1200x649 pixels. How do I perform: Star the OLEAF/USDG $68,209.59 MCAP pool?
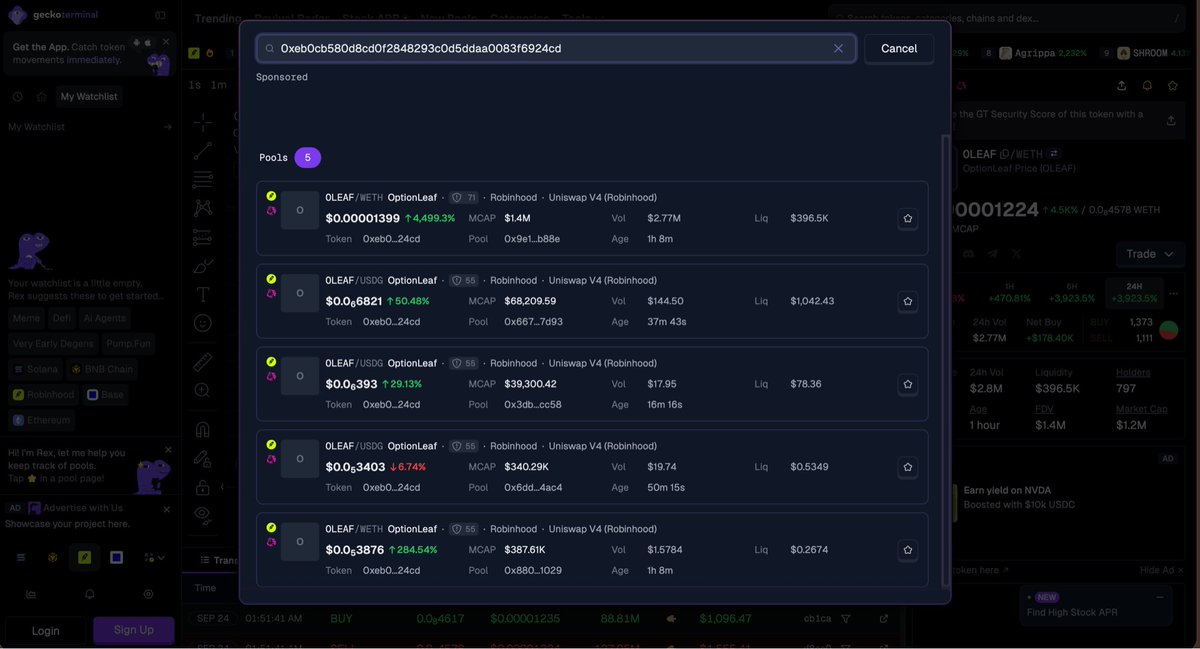coord(907,301)
